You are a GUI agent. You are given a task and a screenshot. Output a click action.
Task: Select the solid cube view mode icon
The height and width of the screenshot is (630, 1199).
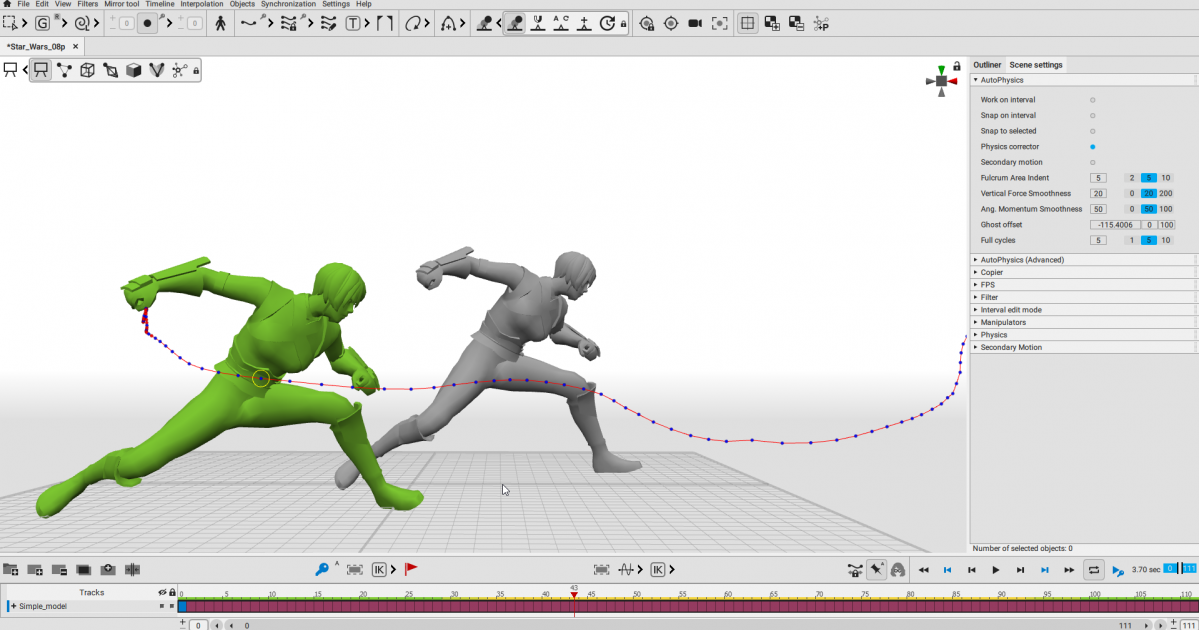pyautogui.click(x=133, y=70)
